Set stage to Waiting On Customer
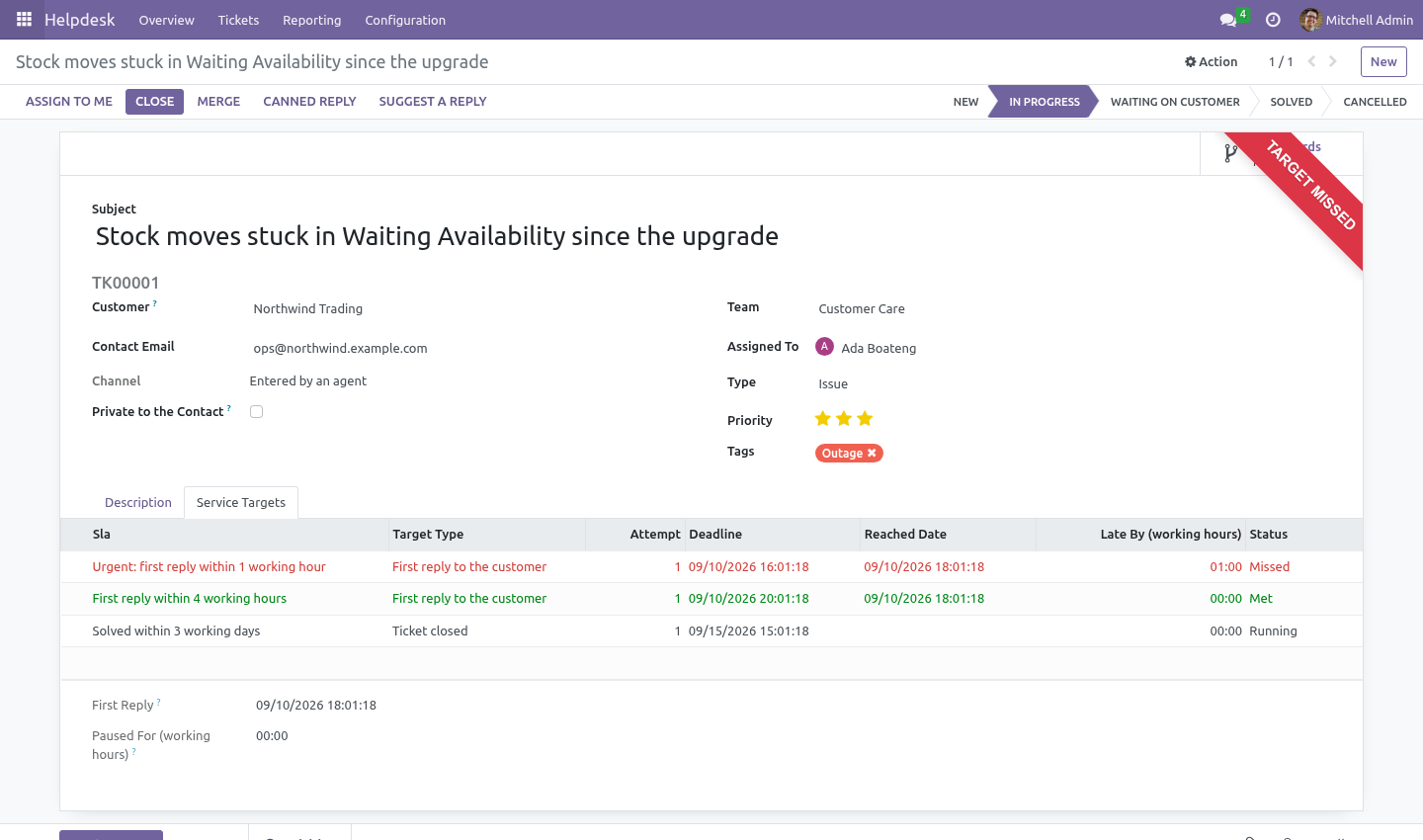1423x840 pixels. (x=1174, y=102)
